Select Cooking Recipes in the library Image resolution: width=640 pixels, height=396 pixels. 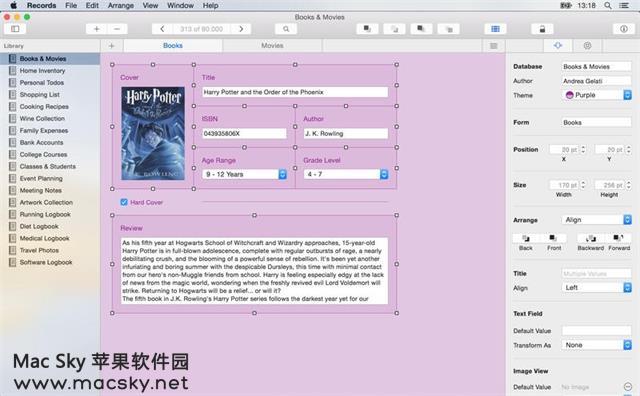click(44, 107)
